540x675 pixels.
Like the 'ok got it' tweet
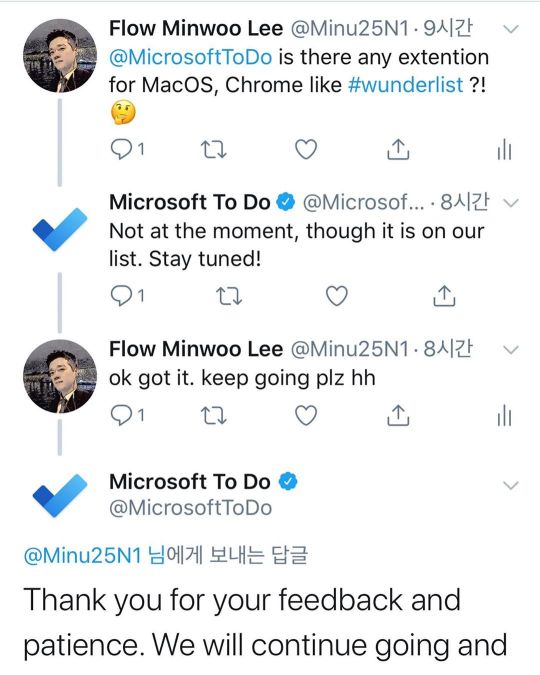coord(306,415)
